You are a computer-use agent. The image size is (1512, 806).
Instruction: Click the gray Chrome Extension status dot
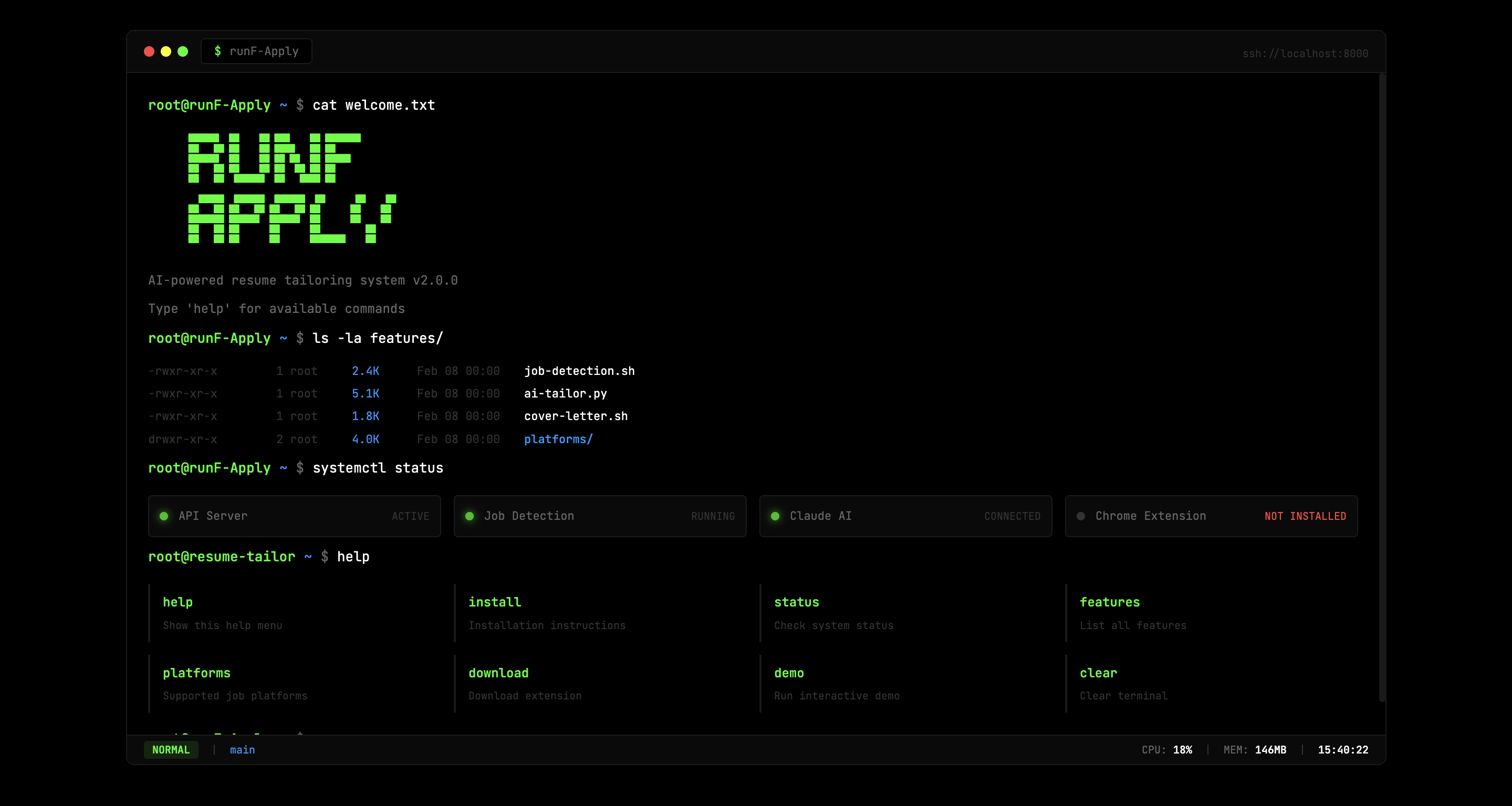[1081, 516]
